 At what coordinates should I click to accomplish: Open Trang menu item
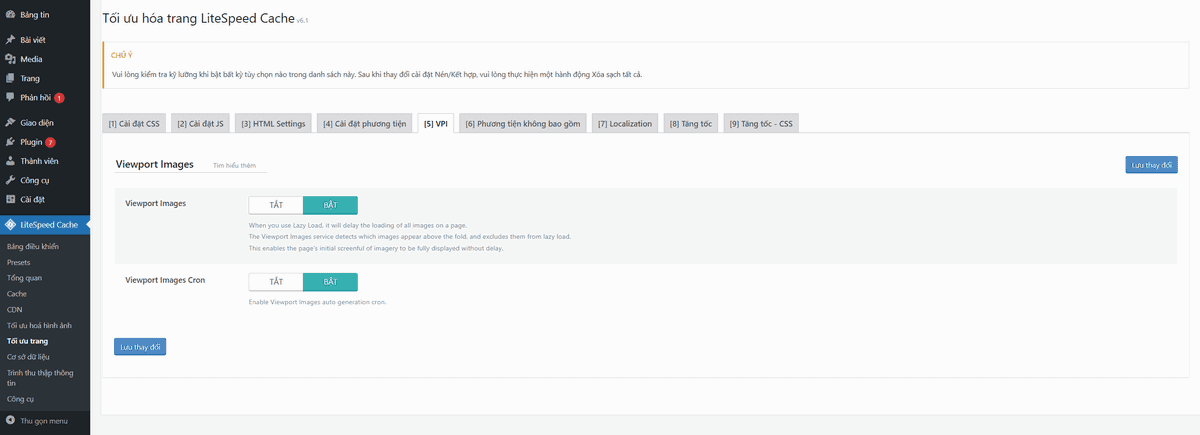click(x=45, y=78)
